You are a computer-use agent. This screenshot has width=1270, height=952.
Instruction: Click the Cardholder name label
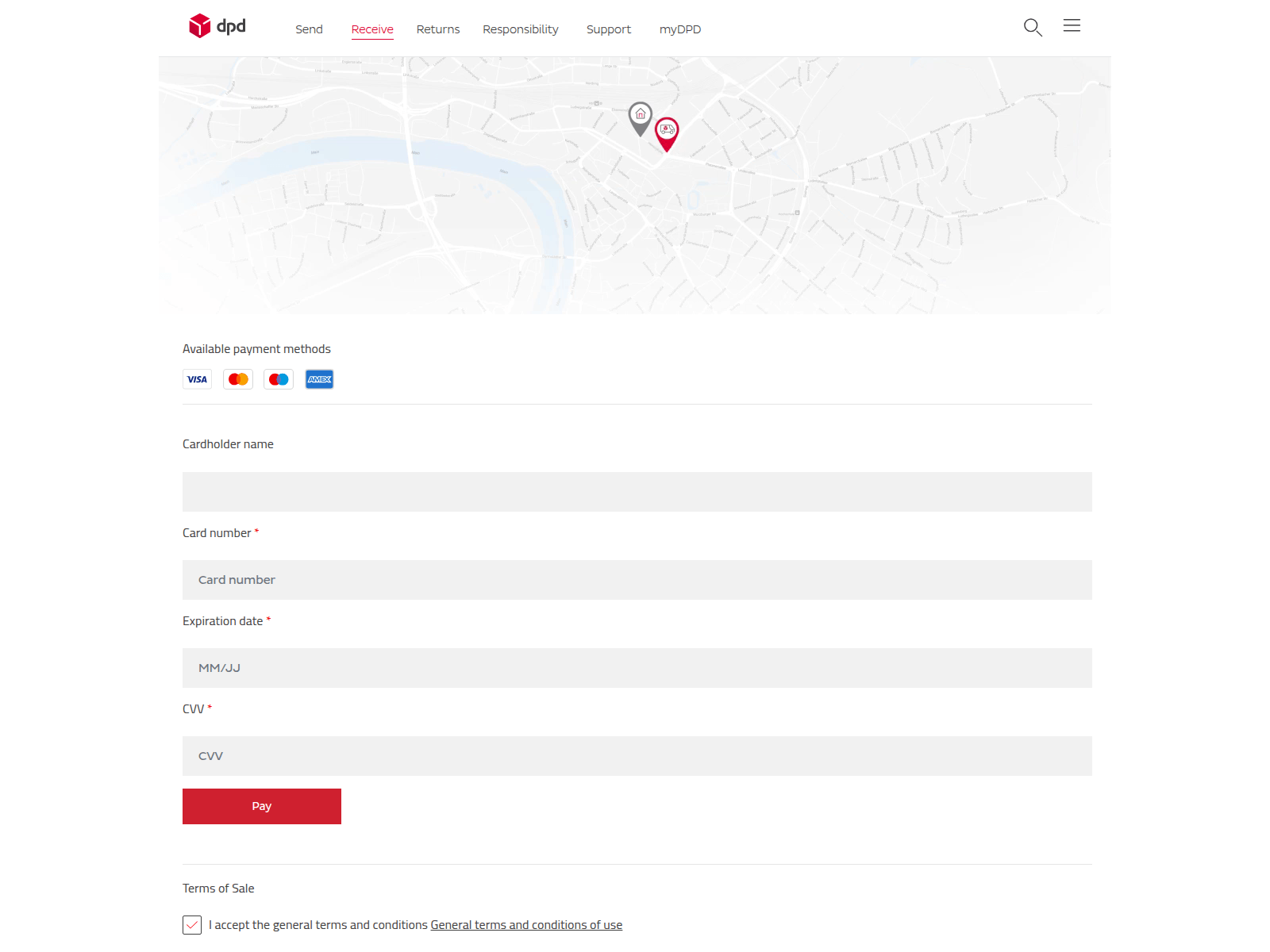point(228,444)
